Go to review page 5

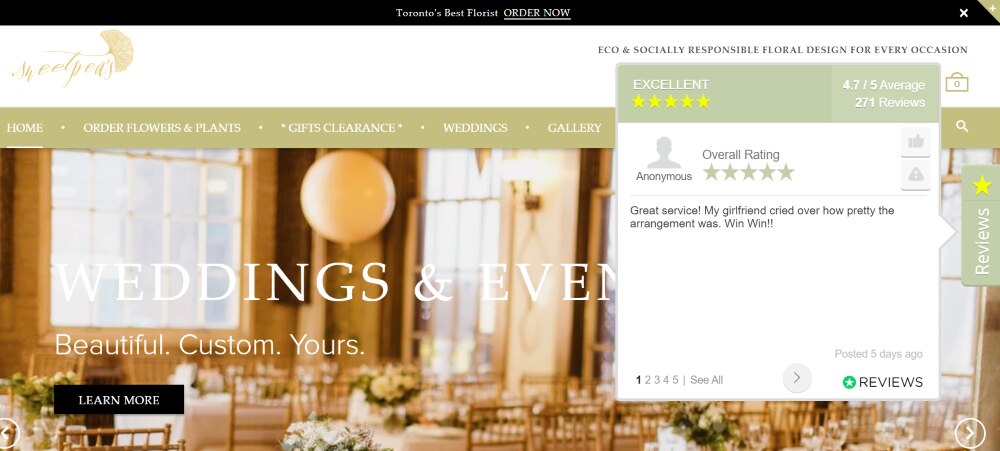(x=675, y=380)
